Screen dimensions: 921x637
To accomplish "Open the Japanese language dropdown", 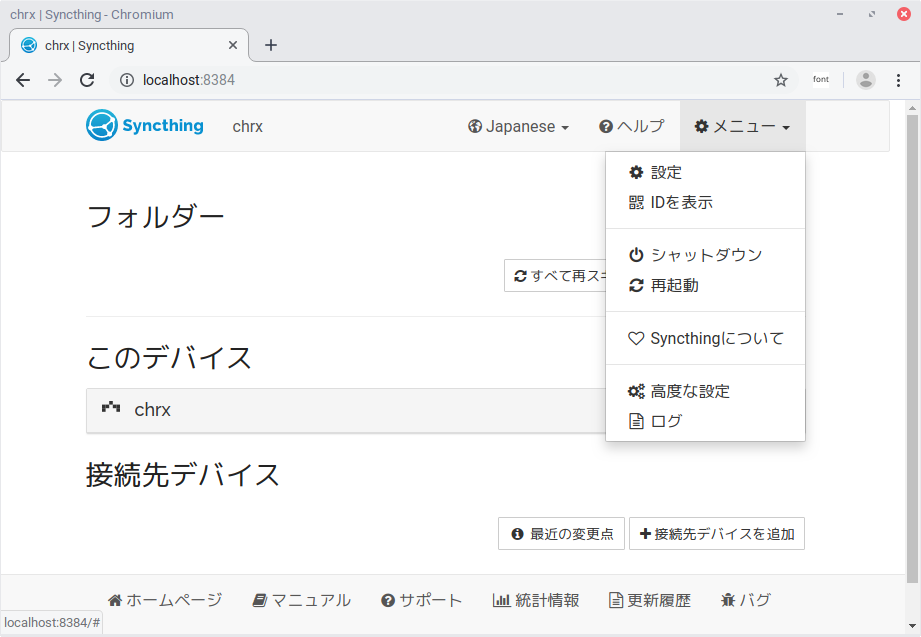I will coord(518,127).
